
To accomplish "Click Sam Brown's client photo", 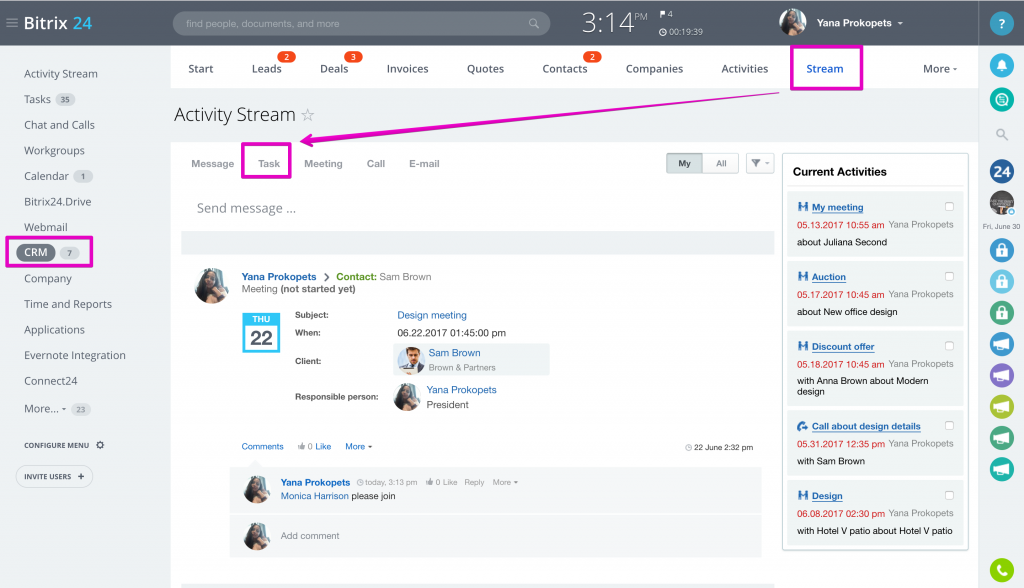I will point(411,359).
